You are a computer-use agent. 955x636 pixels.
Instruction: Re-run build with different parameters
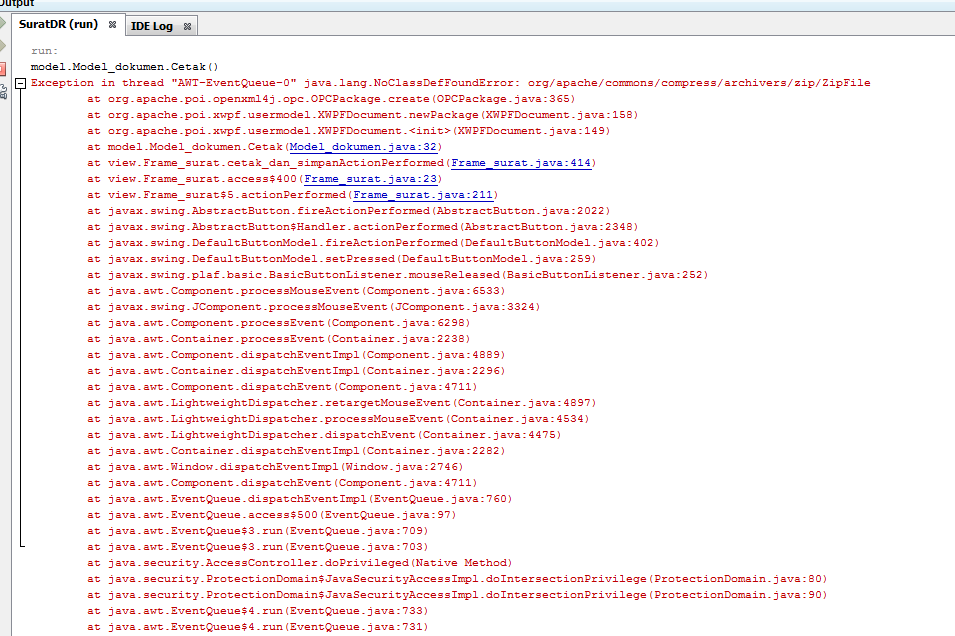7,45
